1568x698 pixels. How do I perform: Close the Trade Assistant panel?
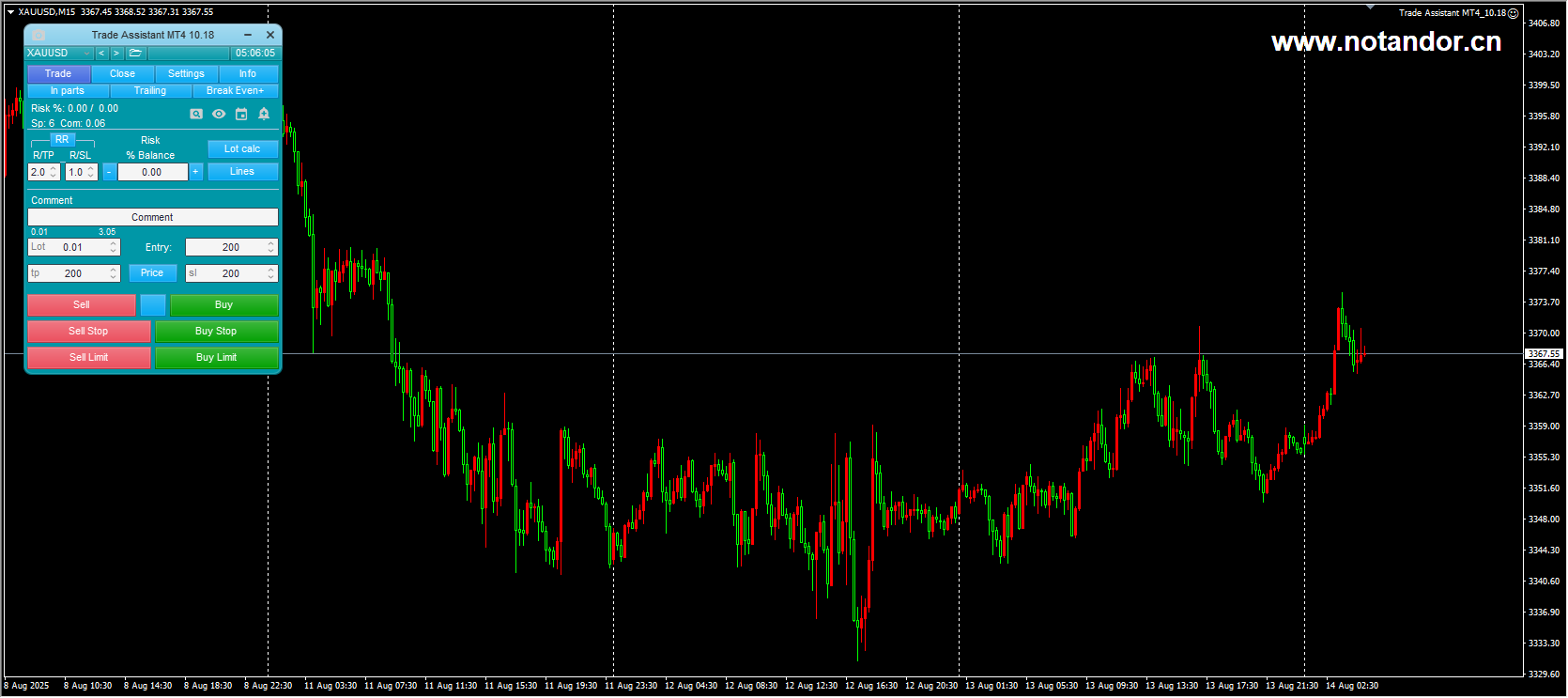(x=270, y=35)
